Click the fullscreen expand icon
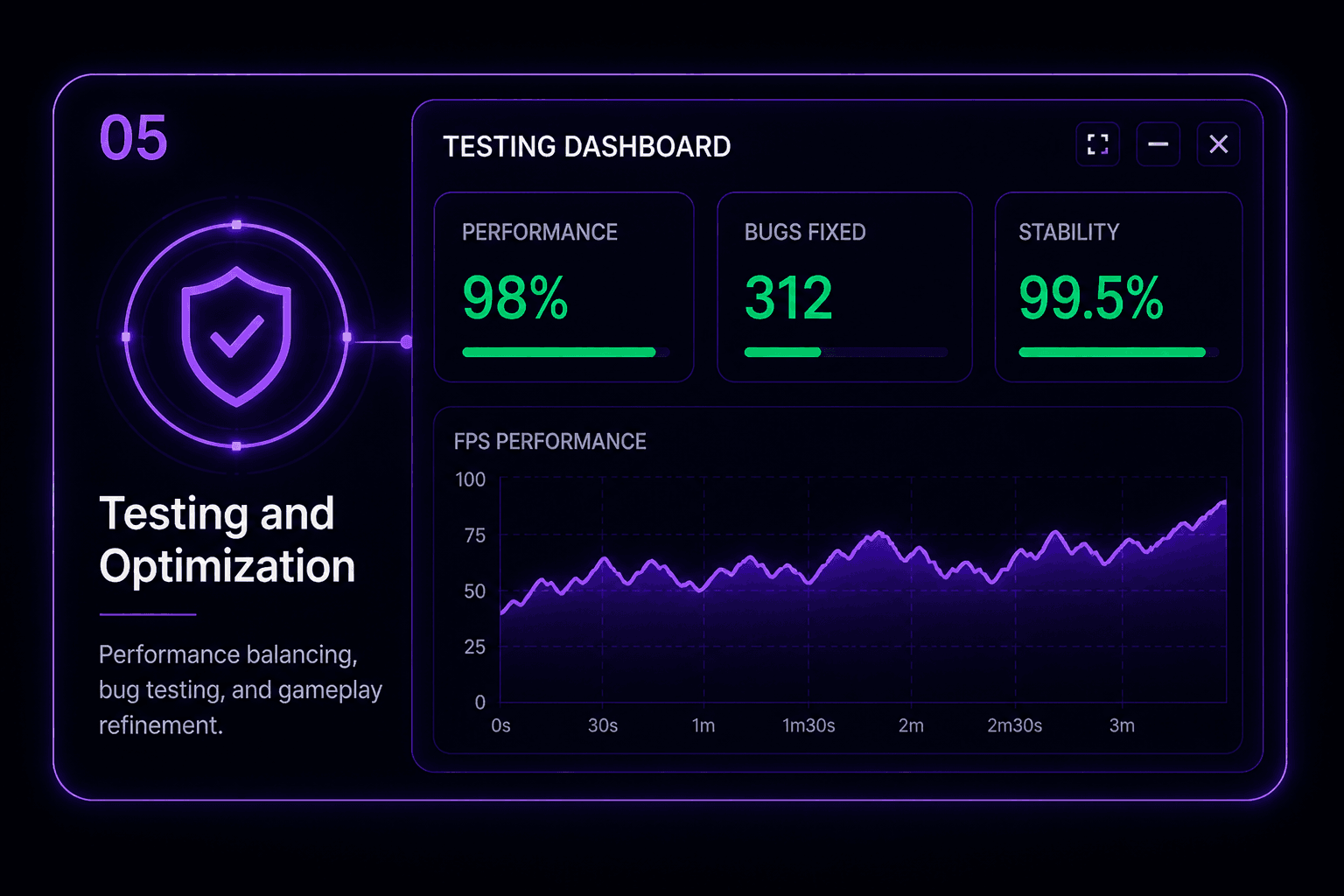Image resolution: width=1344 pixels, height=896 pixels. [1097, 144]
